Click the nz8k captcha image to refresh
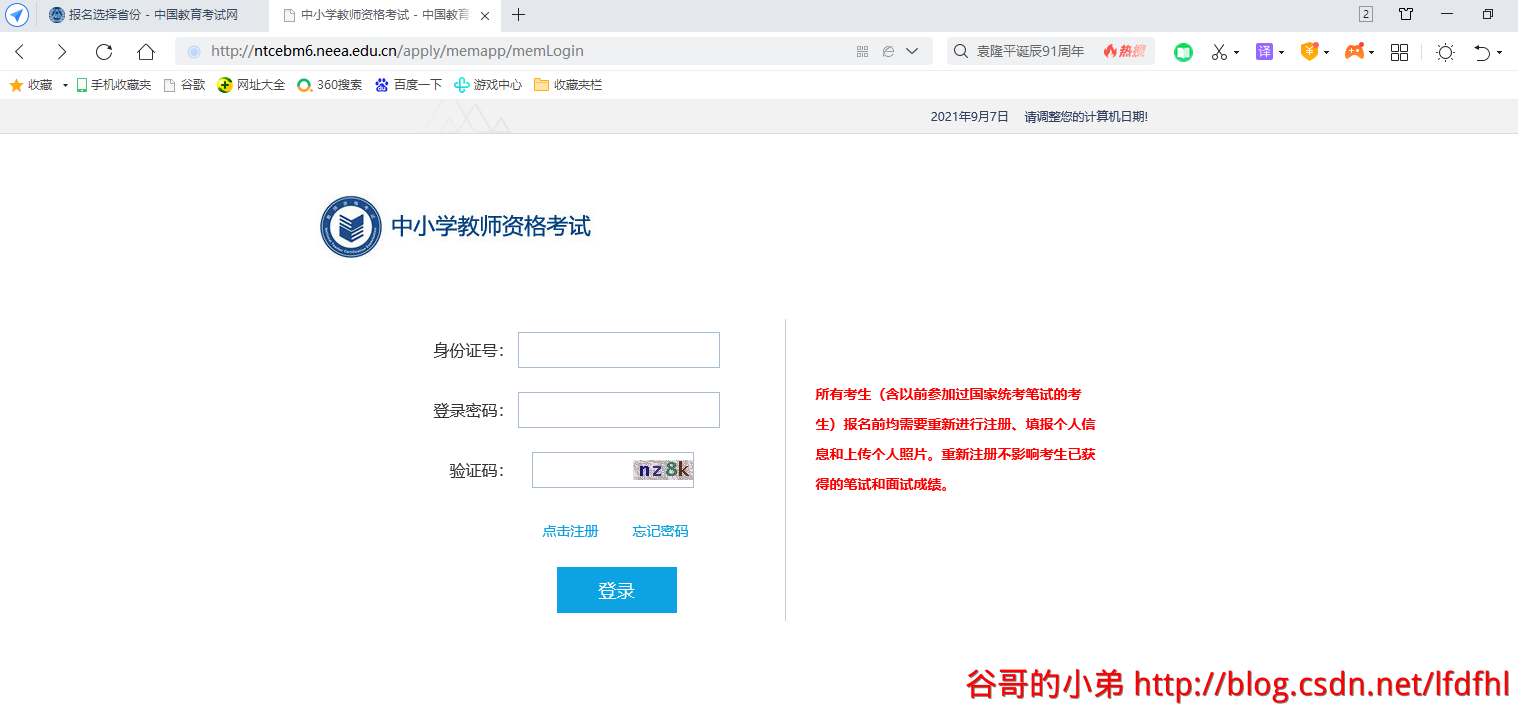The image size is (1518, 713). 661,469
